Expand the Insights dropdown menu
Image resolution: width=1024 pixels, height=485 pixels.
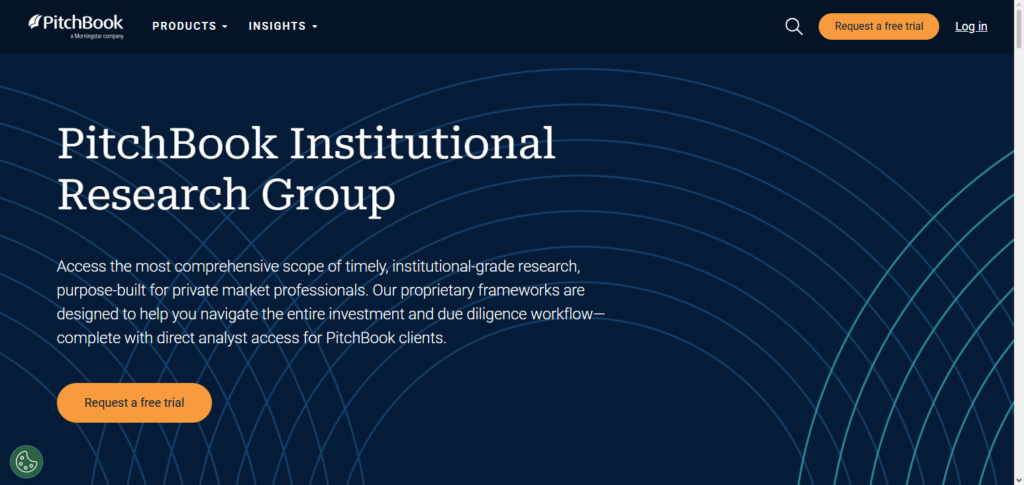click(283, 26)
